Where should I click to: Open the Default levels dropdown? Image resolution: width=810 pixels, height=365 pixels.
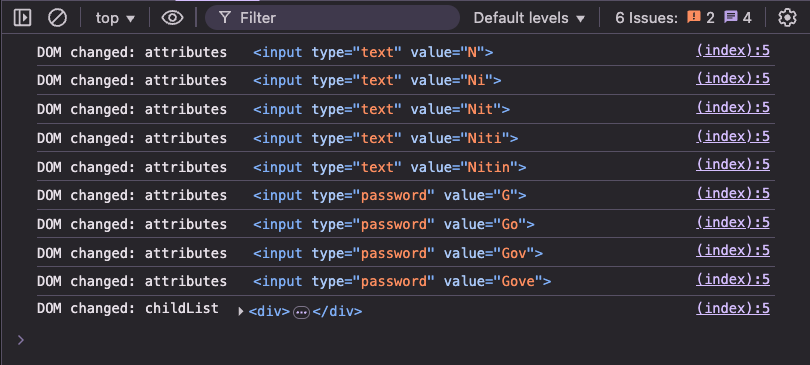(x=529, y=18)
